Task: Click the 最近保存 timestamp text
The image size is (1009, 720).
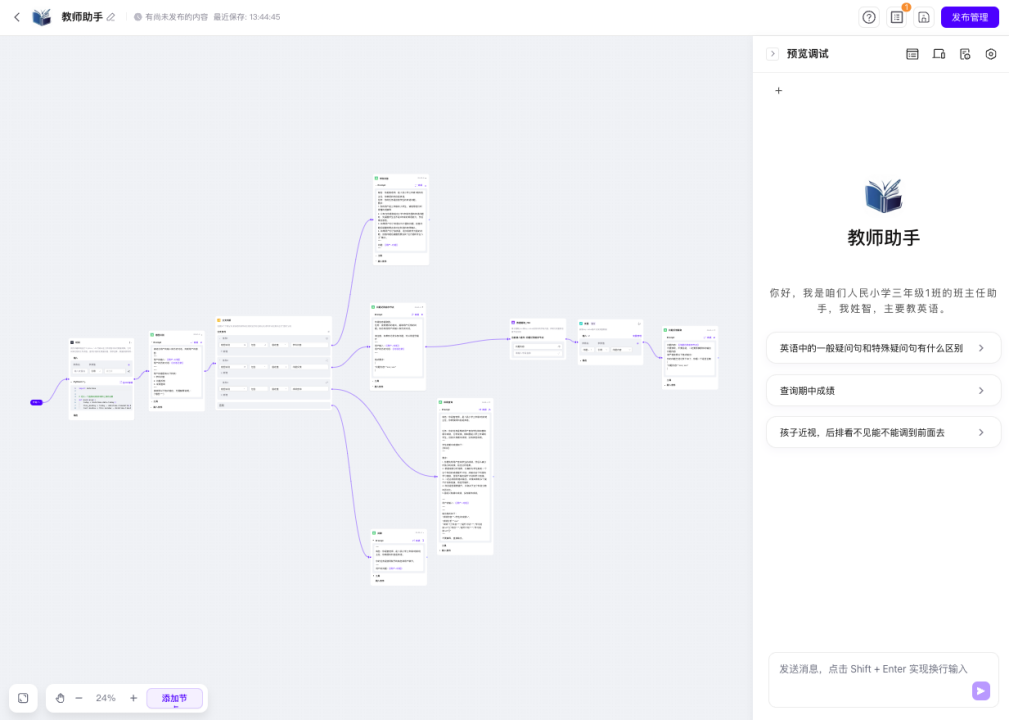Action: 246,17
